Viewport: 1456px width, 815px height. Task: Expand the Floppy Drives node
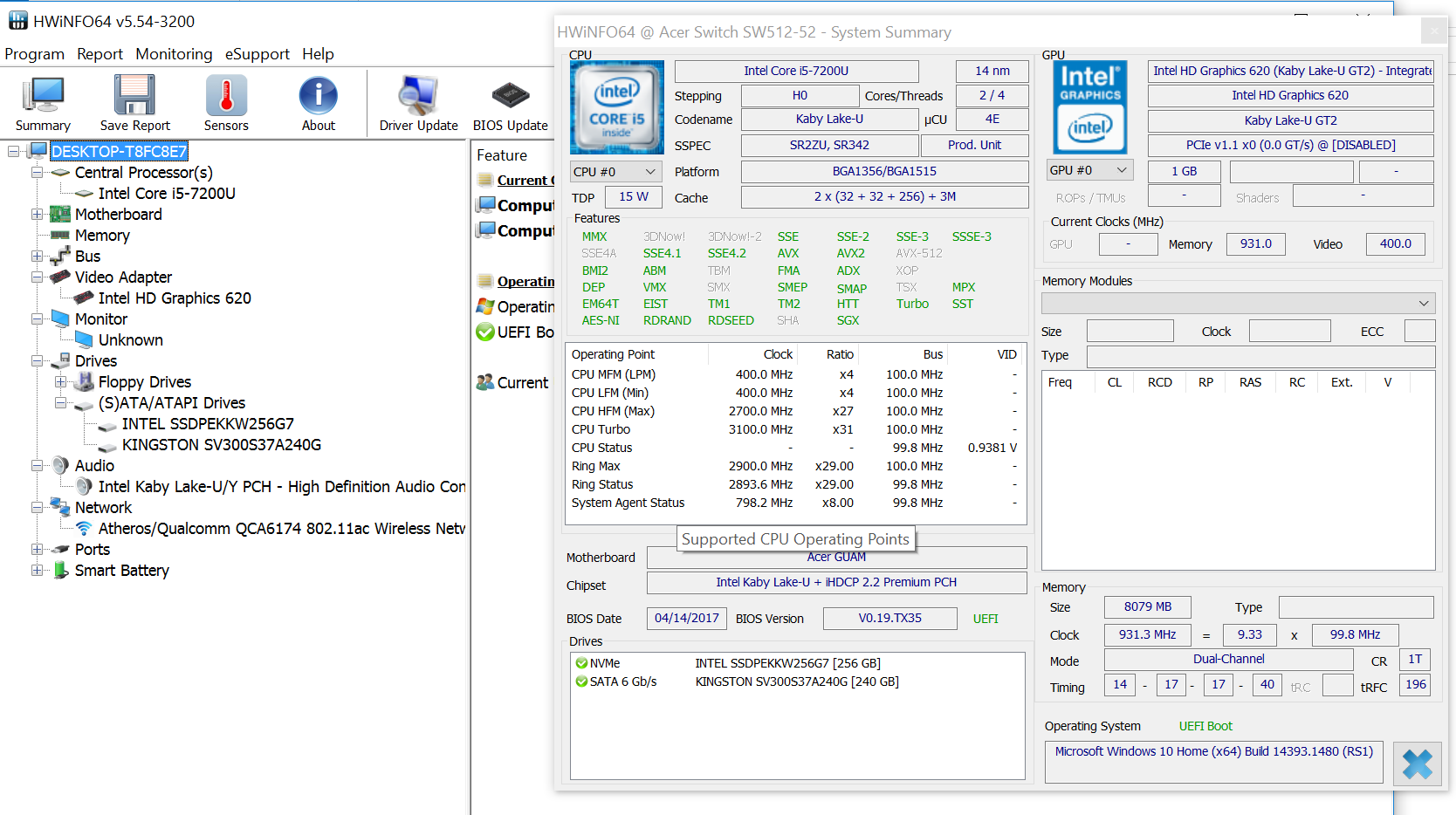[60, 381]
